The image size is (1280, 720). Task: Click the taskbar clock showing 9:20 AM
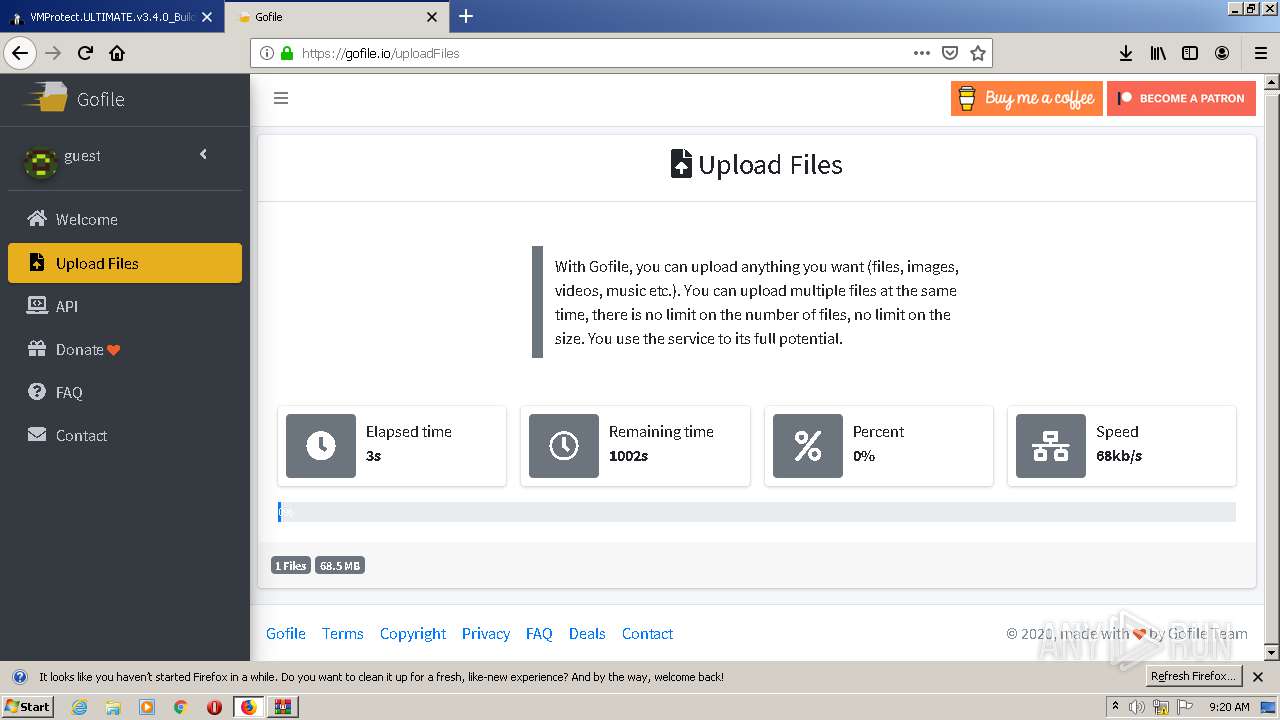[1229, 707]
